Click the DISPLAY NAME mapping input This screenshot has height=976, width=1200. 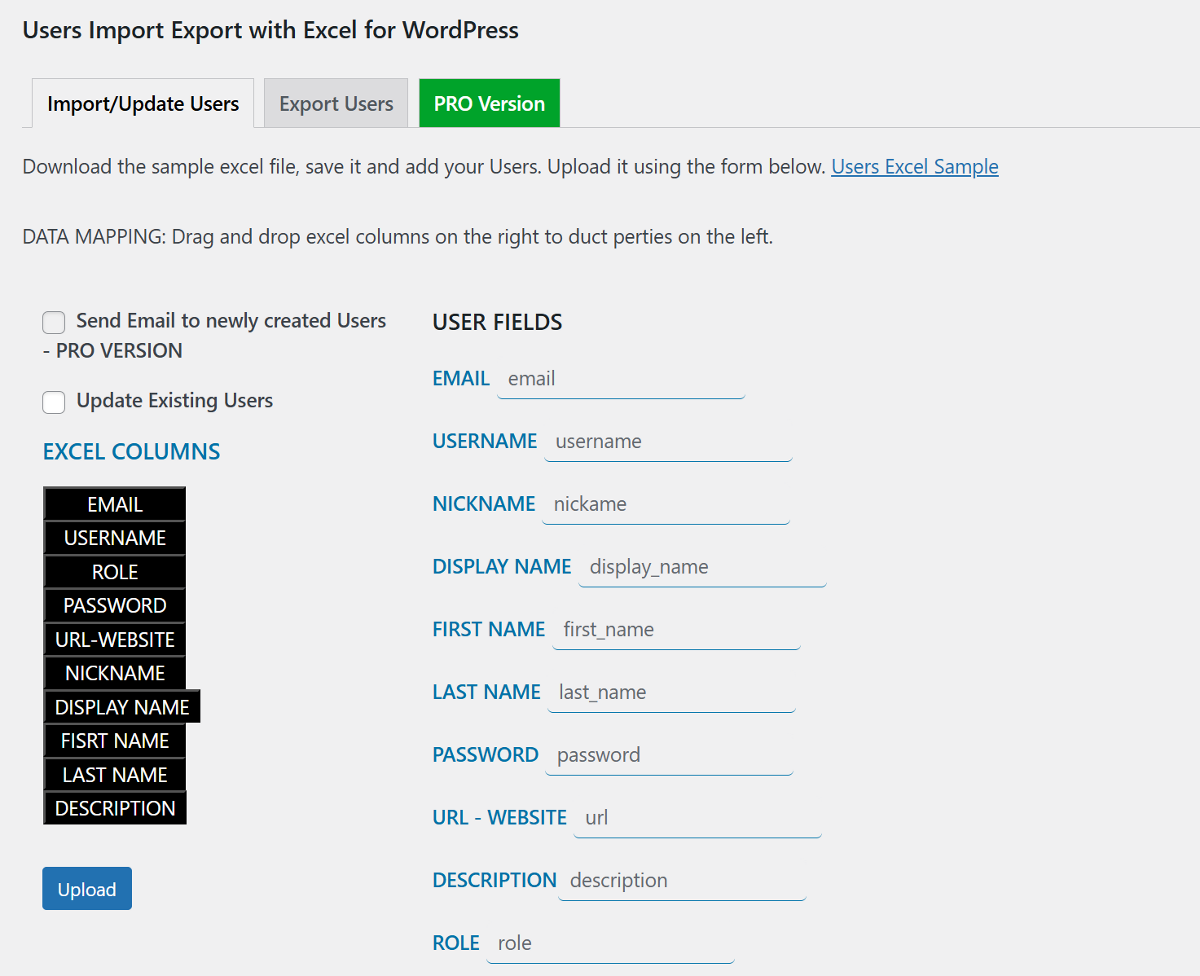pos(702,567)
